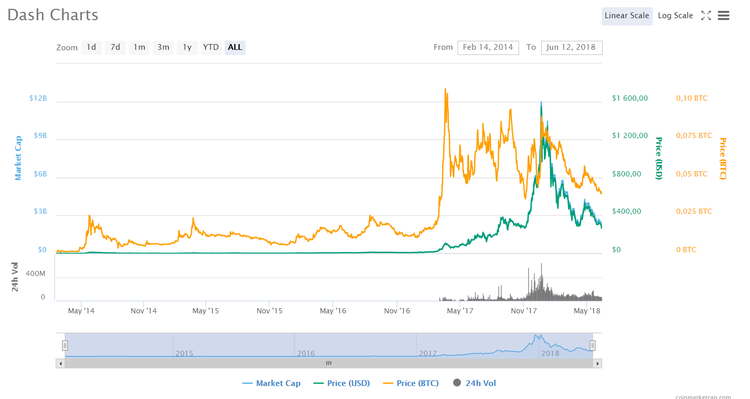Click the 24h Vol axis title
This screenshot has width=750, height=399.
tap(15, 277)
